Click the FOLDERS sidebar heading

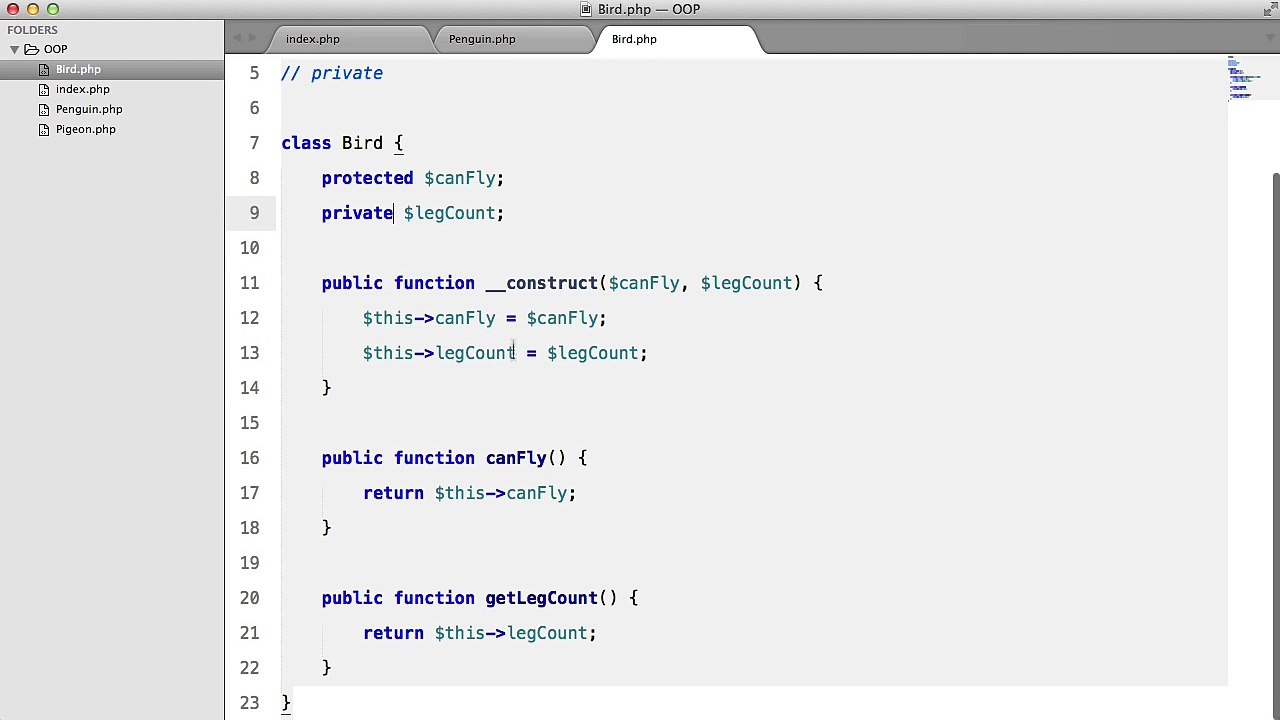(x=33, y=30)
